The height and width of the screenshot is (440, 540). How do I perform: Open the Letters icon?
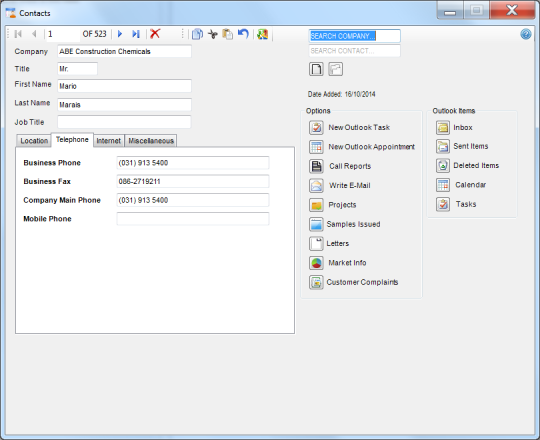pyautogui.click(x=316, y=243)
